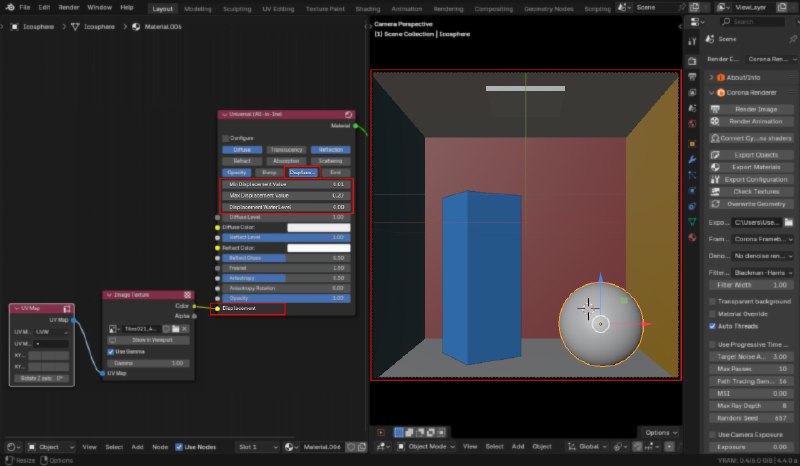Open the Render menu
Viewport: 800px width, 466px height.
pos(68,8)
